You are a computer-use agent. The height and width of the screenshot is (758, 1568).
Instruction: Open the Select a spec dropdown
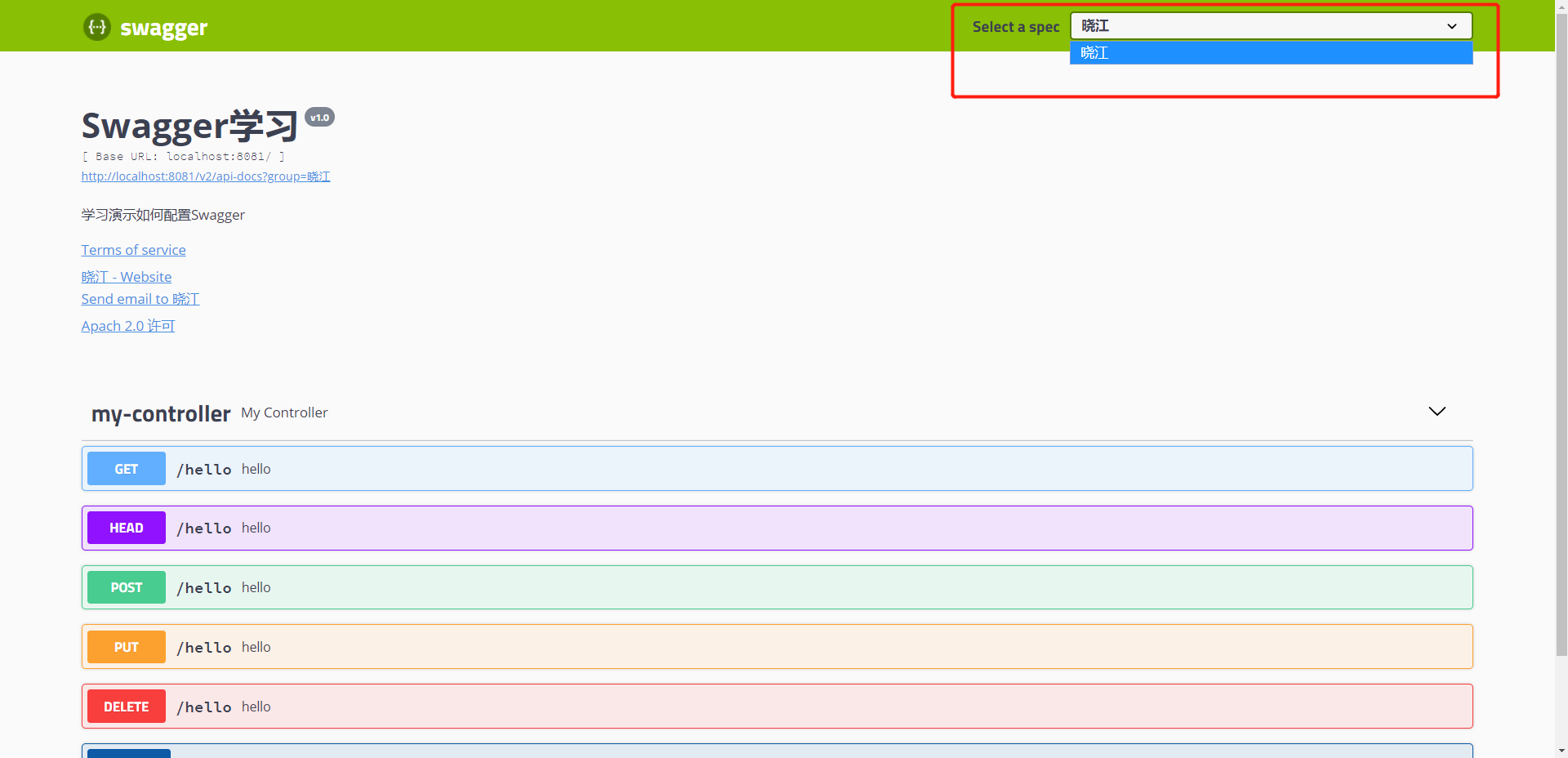pos(1270,26)
